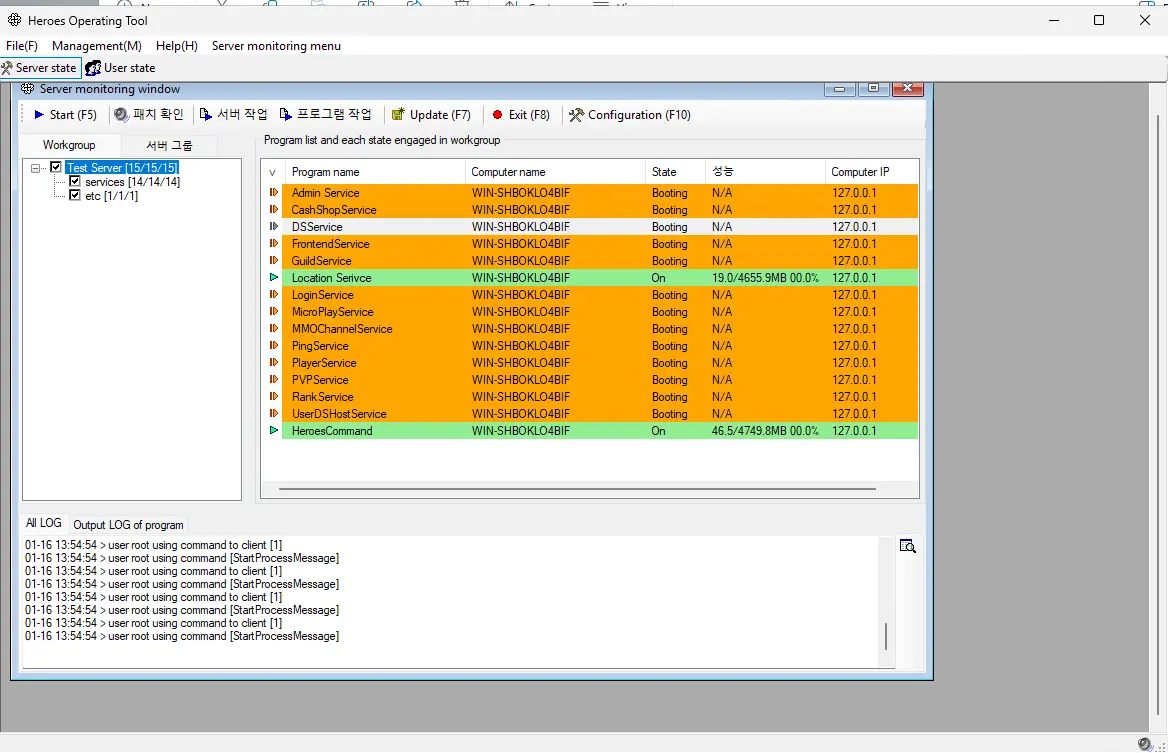Viewport: 1168px width, 753px height.
Task: Click the status icon beside LoginService
Action: point(273,294)
